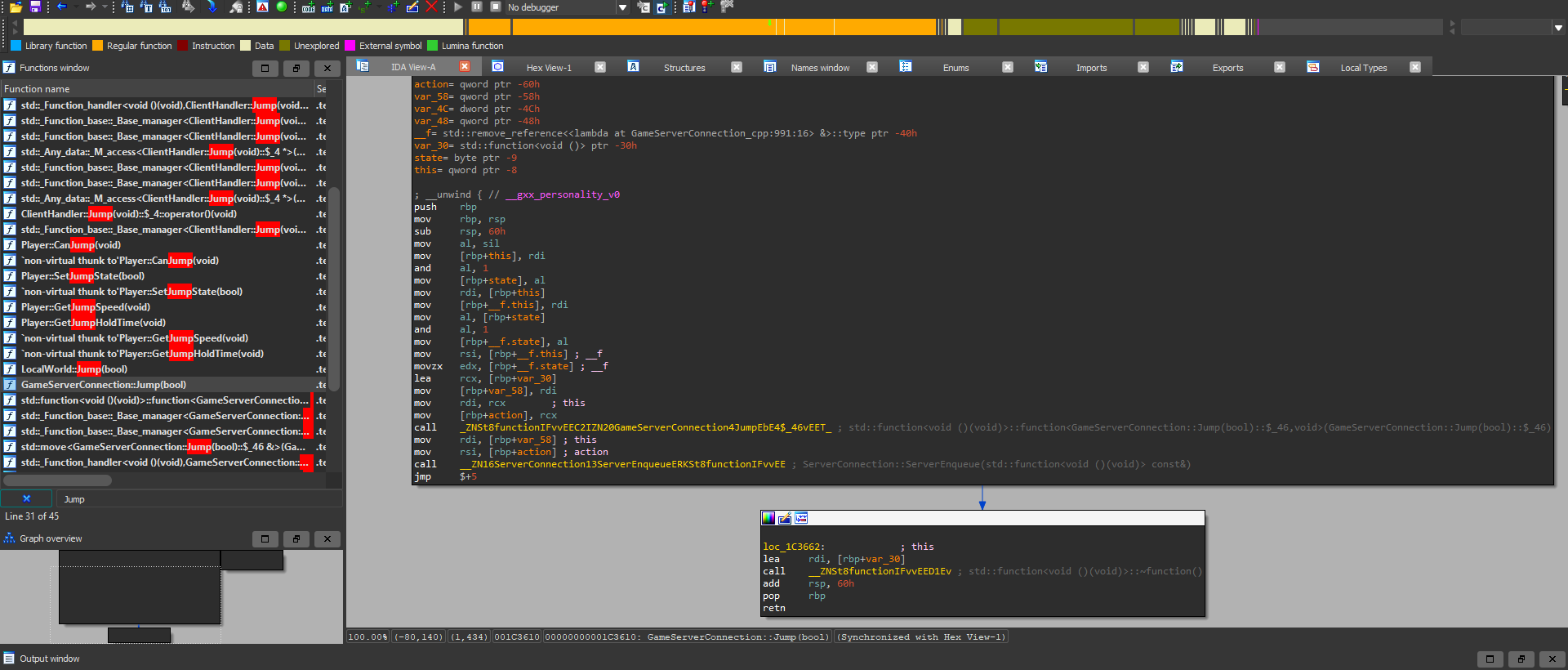Click the green circle toolbar icon

[282, 7]
